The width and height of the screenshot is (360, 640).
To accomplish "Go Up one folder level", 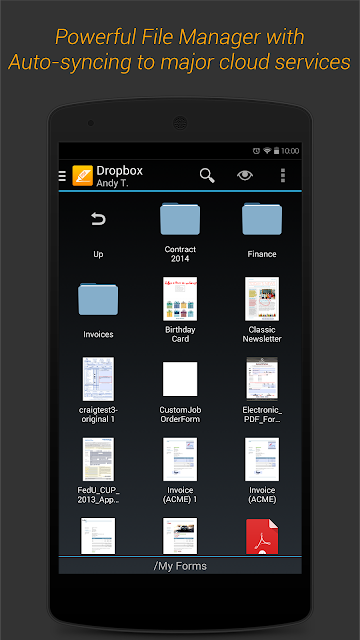I will (98, 234).
